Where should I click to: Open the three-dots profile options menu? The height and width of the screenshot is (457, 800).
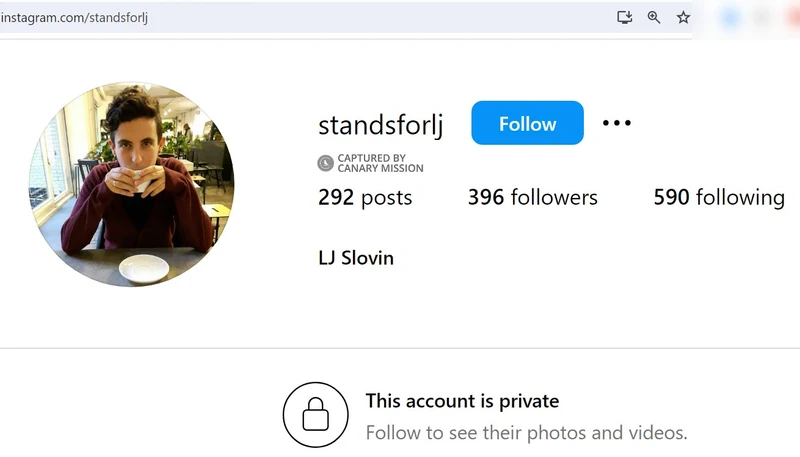pyautogui.click(x=616, y=123)
